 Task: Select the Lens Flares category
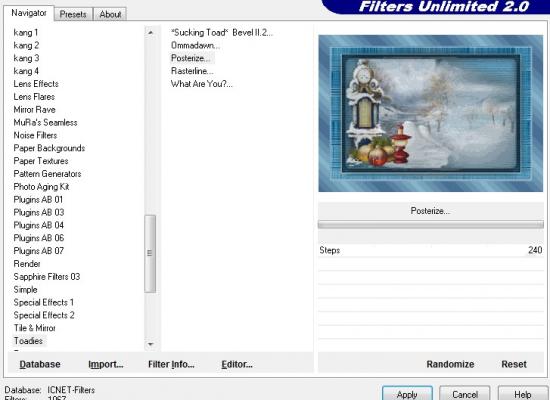coord(34,96)
